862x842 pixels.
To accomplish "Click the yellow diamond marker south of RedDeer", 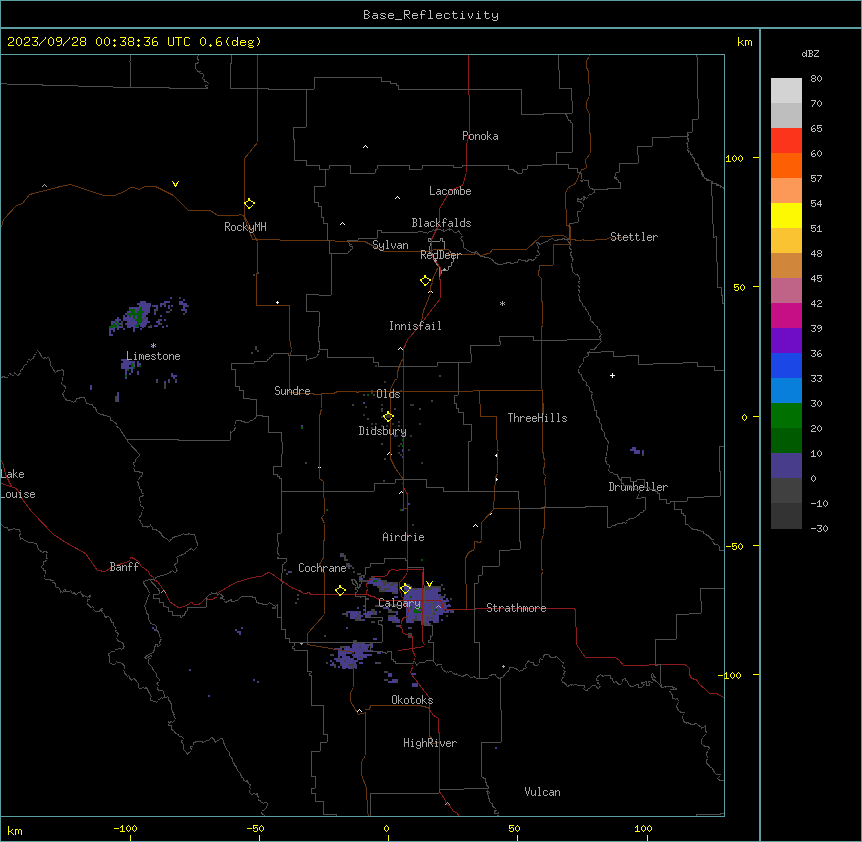I will coord(425,281).
